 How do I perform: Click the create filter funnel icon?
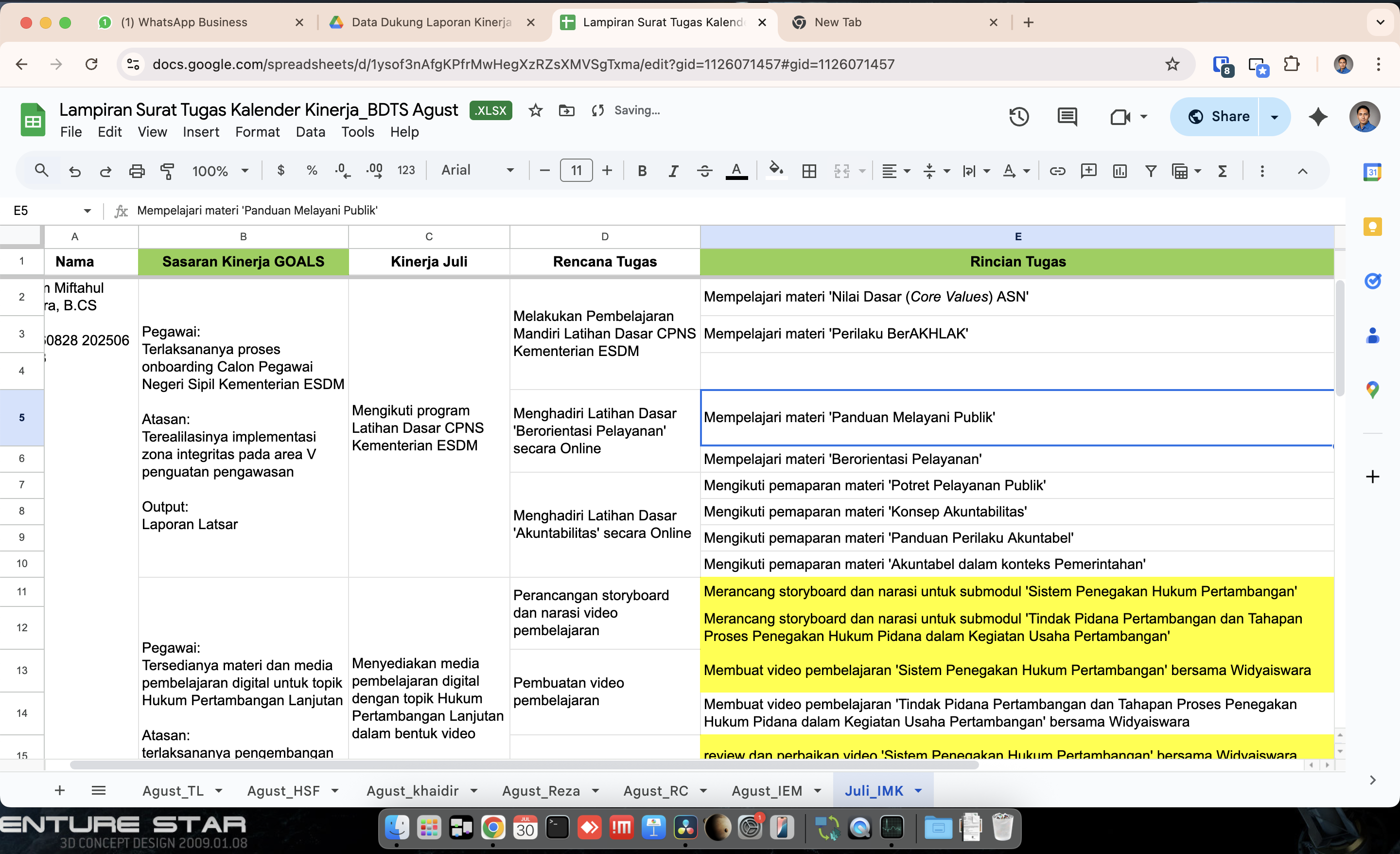[1151, 171]
